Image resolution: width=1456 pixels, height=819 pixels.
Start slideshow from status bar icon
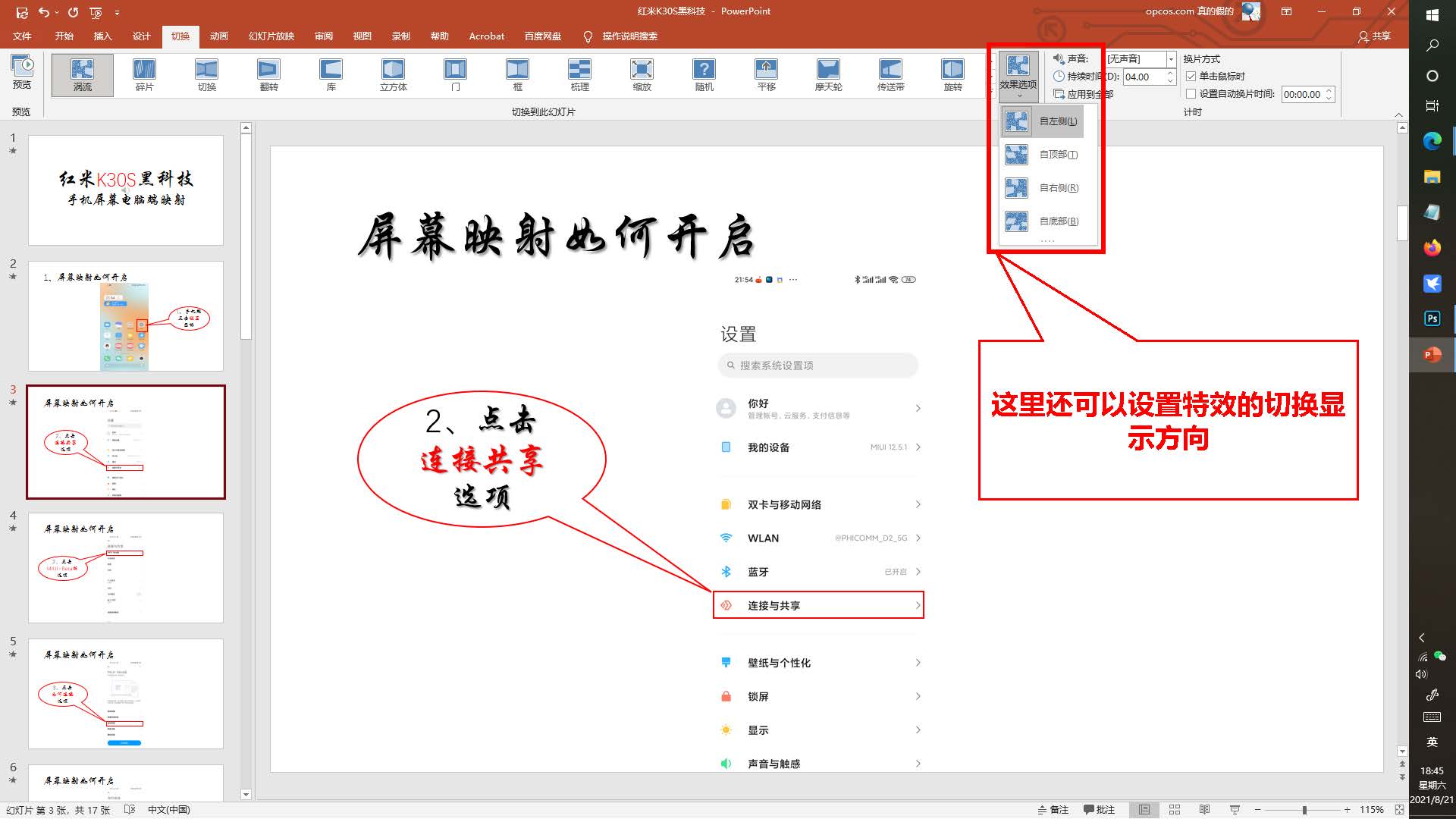tap(1235, 810)
